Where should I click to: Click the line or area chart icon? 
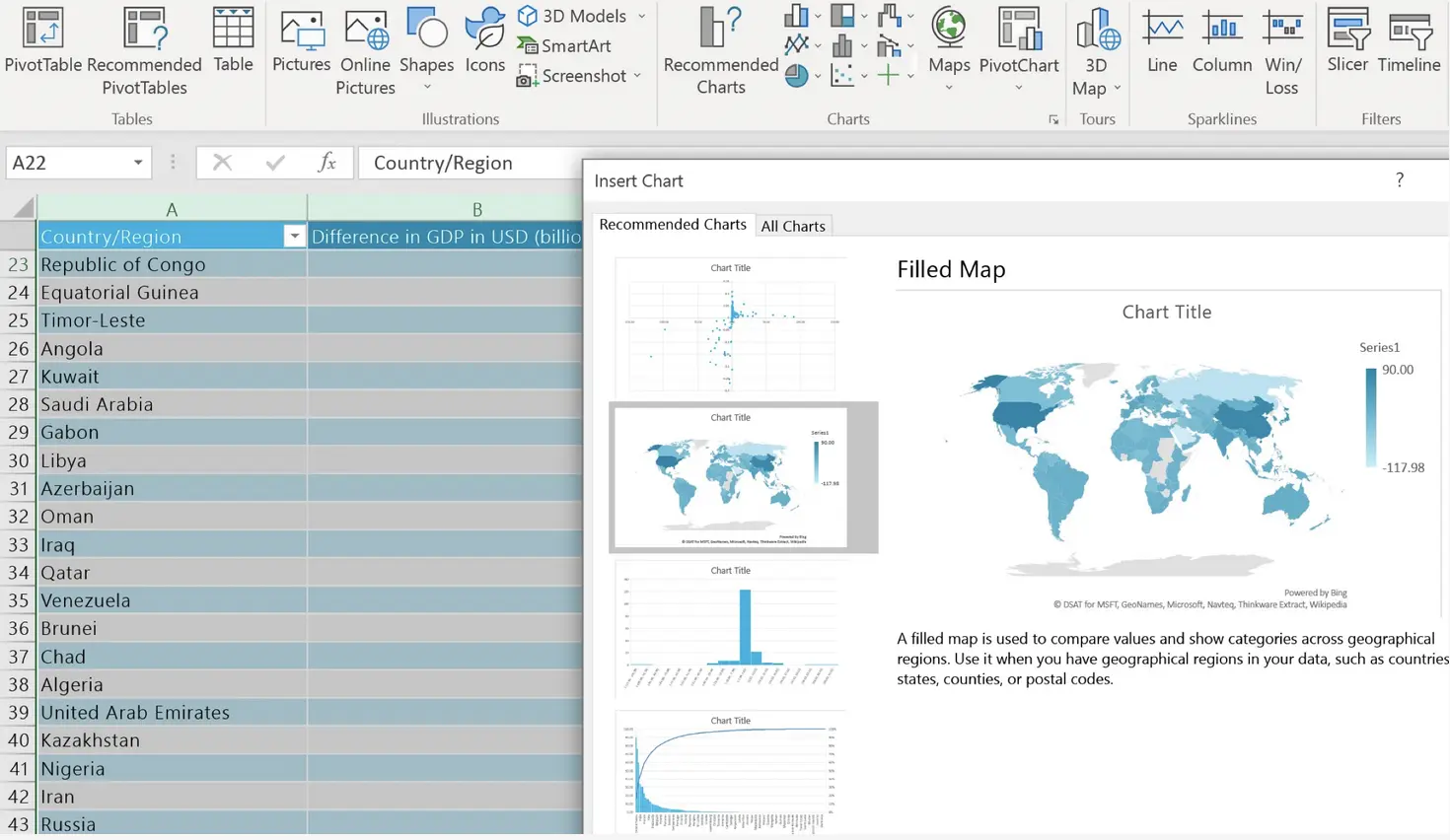pos(796,45)
